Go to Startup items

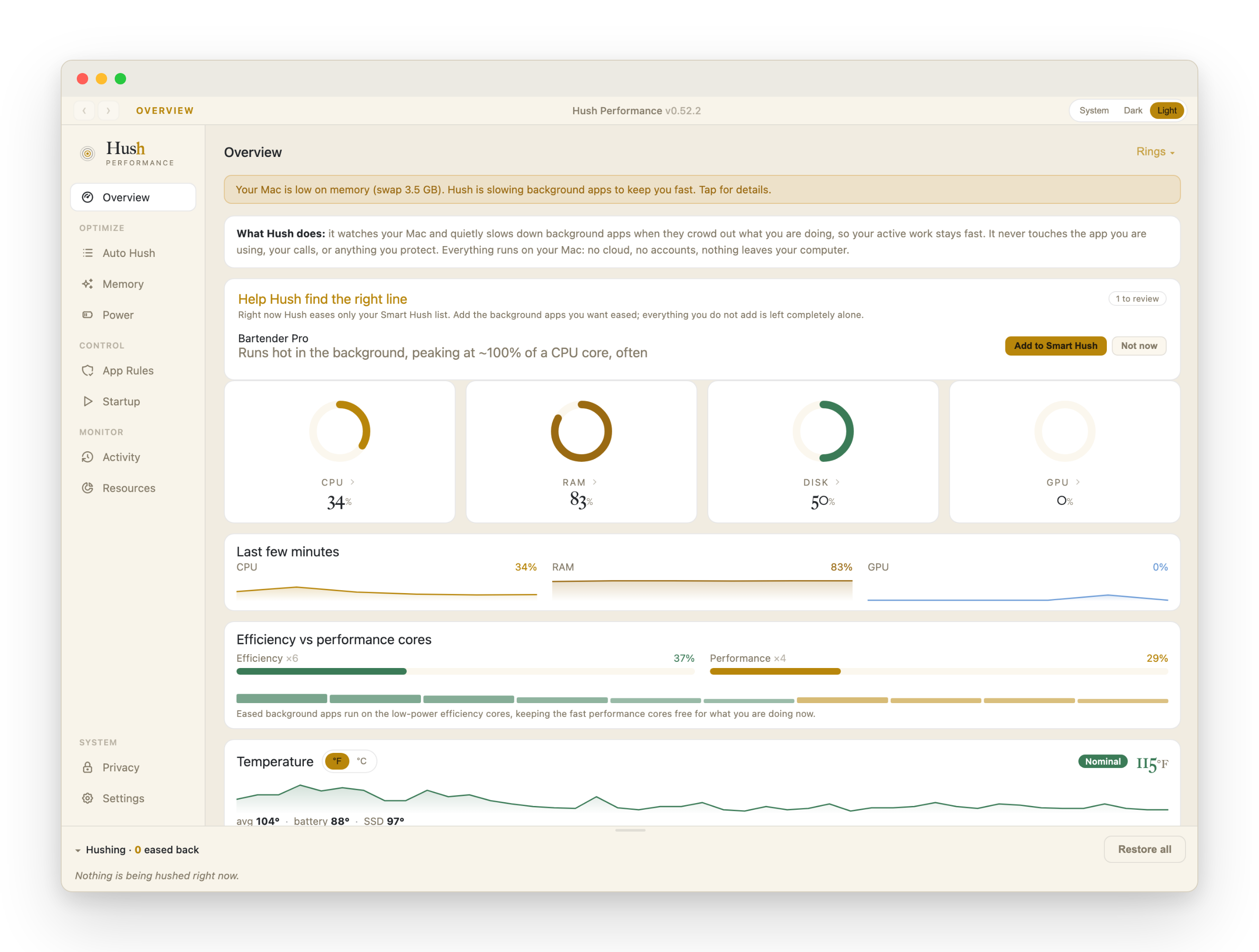pyautogui.click(x=133, y=402)
